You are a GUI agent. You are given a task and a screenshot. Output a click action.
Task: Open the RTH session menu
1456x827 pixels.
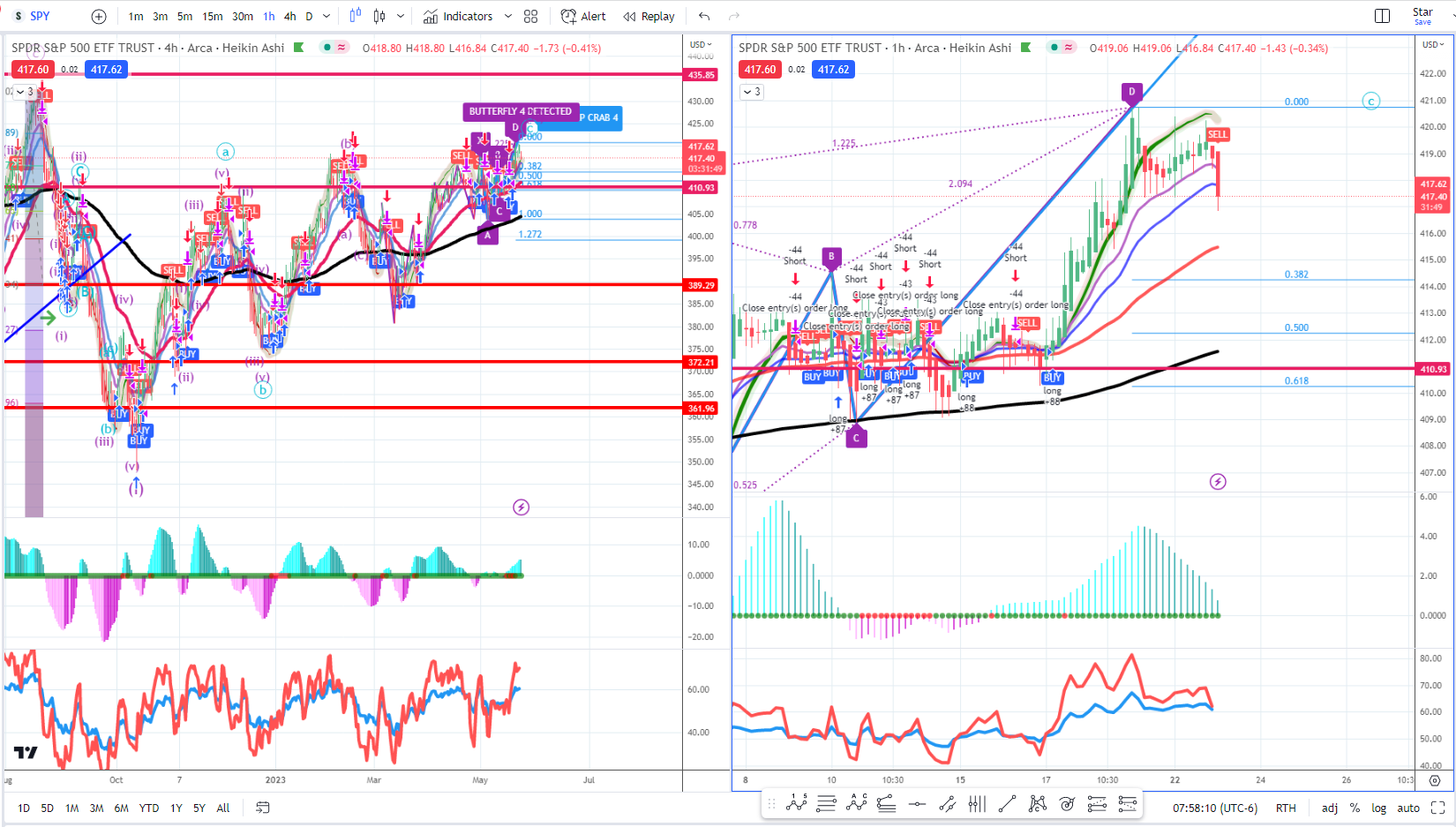[x=1286, y=808]
